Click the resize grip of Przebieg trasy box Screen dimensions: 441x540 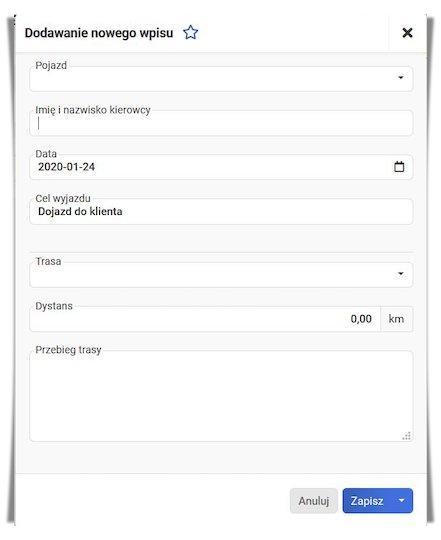pyautogui.click(x=407, y=436)
